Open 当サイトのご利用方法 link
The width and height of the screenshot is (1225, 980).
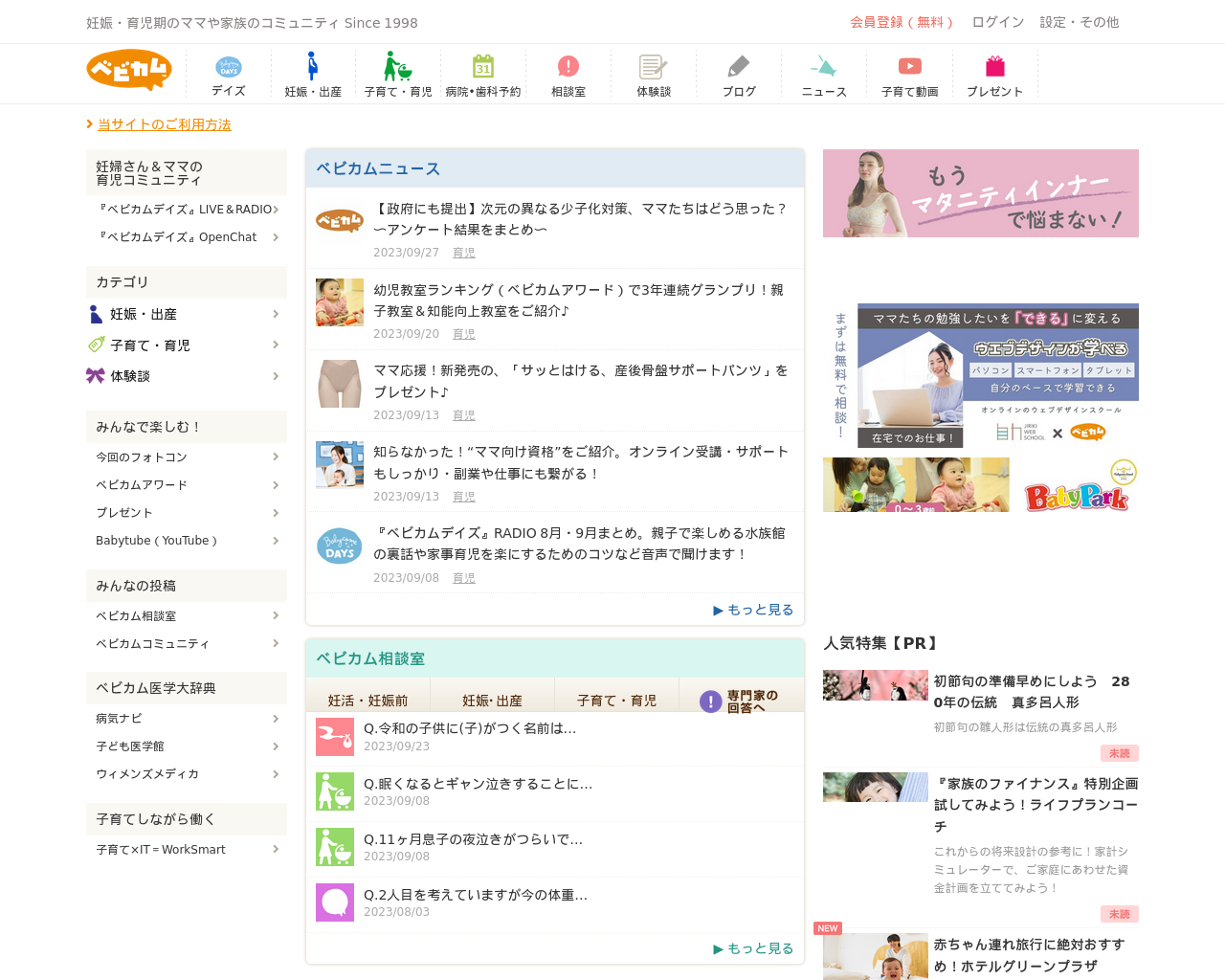point(165,124)
